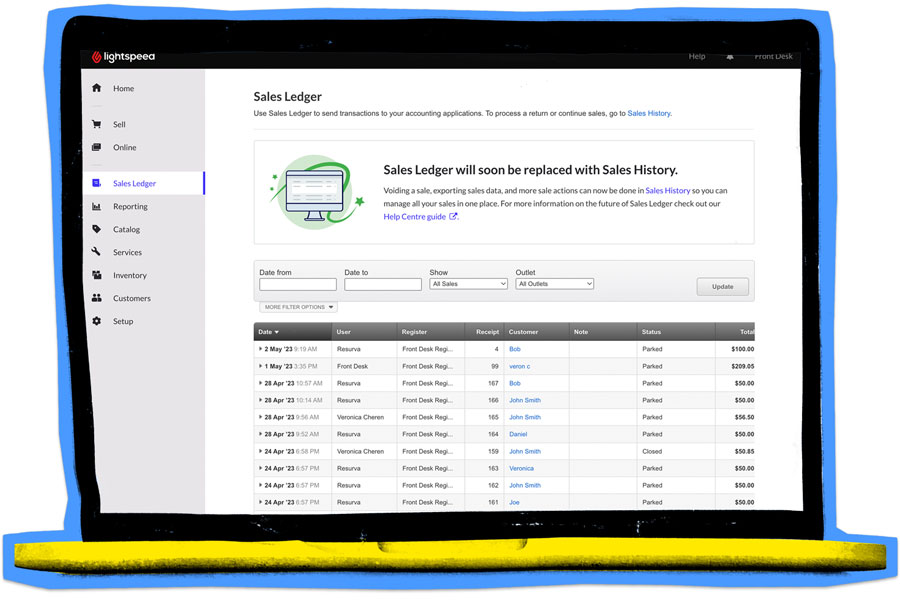This screenshot has height=602, width=900.
Task: Open Sales History link inside the banner
Action: point(668,191)
